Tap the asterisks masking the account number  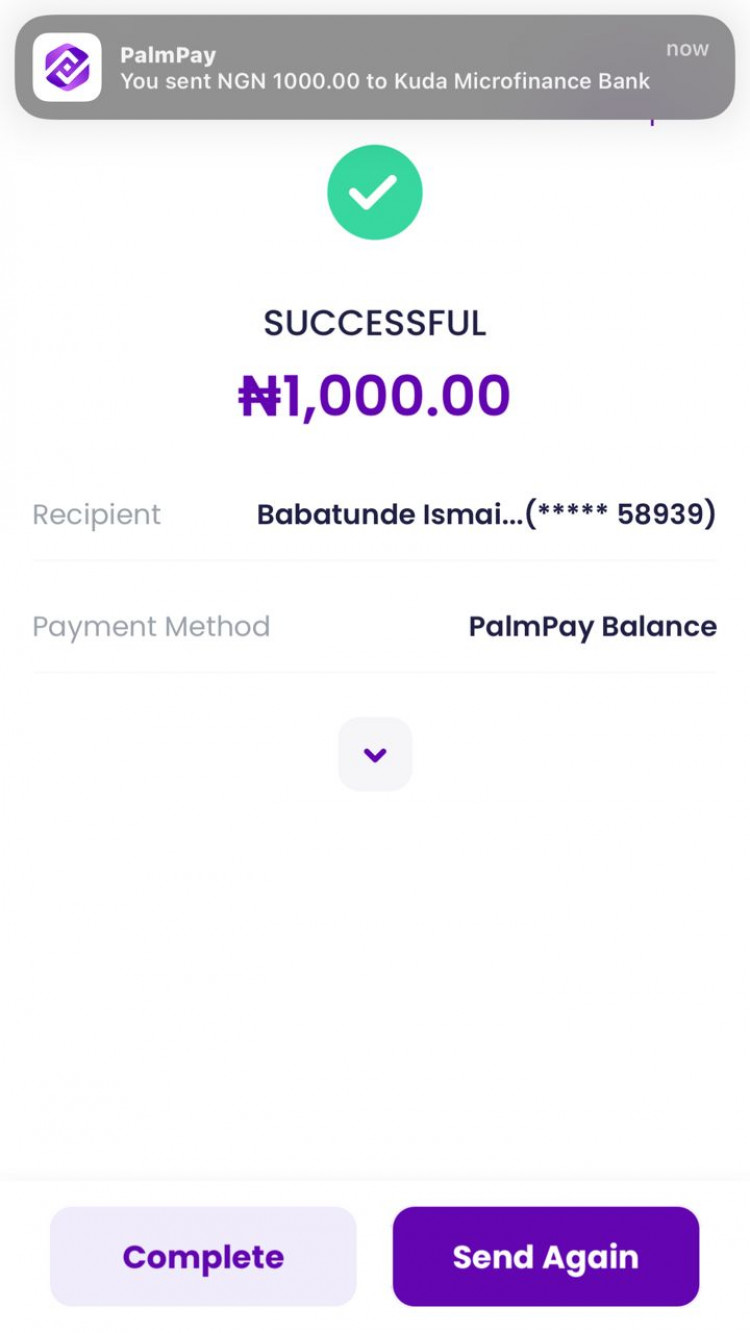(572, 514)
